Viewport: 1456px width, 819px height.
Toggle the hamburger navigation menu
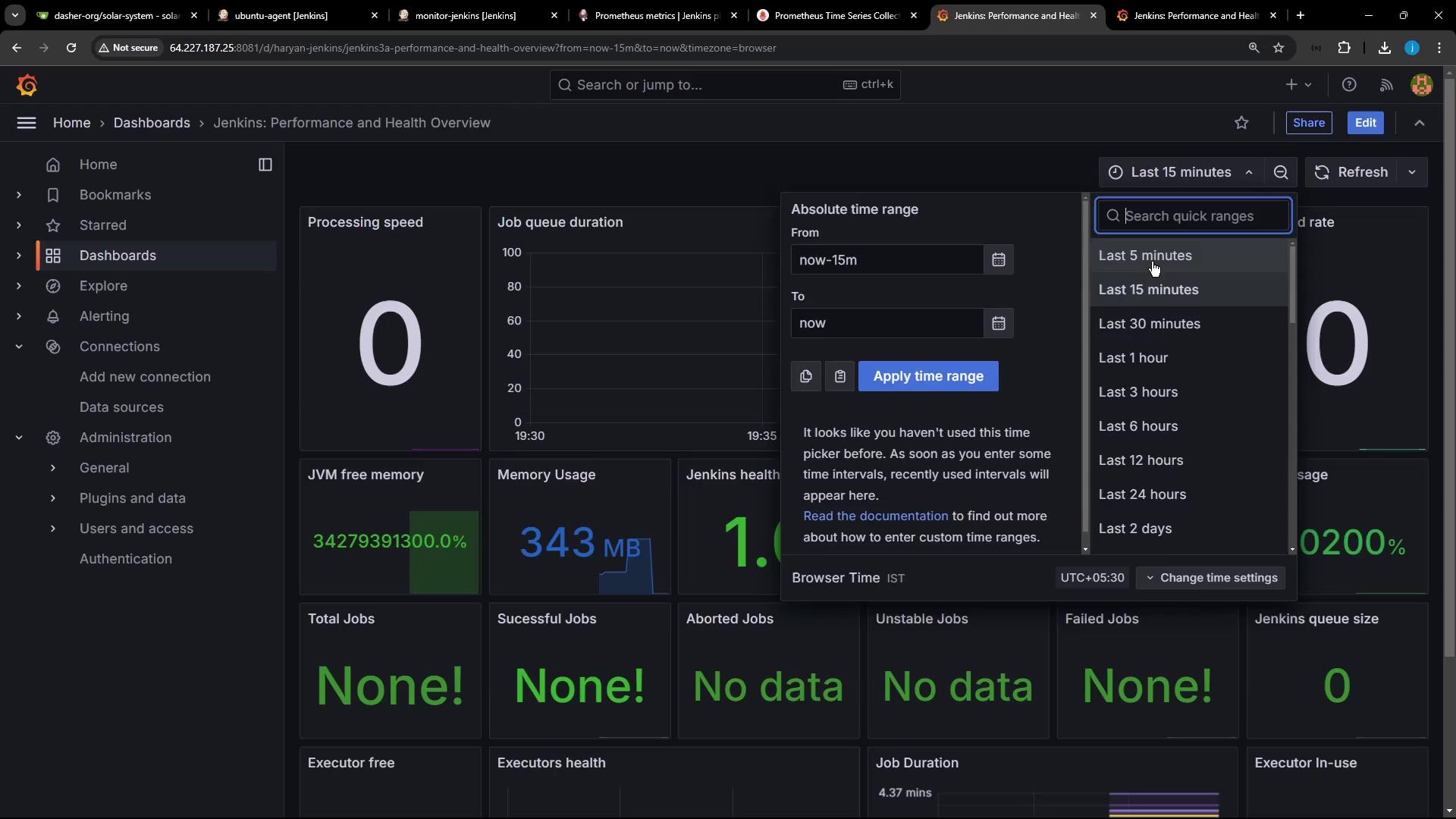click(x=27, y=123)
